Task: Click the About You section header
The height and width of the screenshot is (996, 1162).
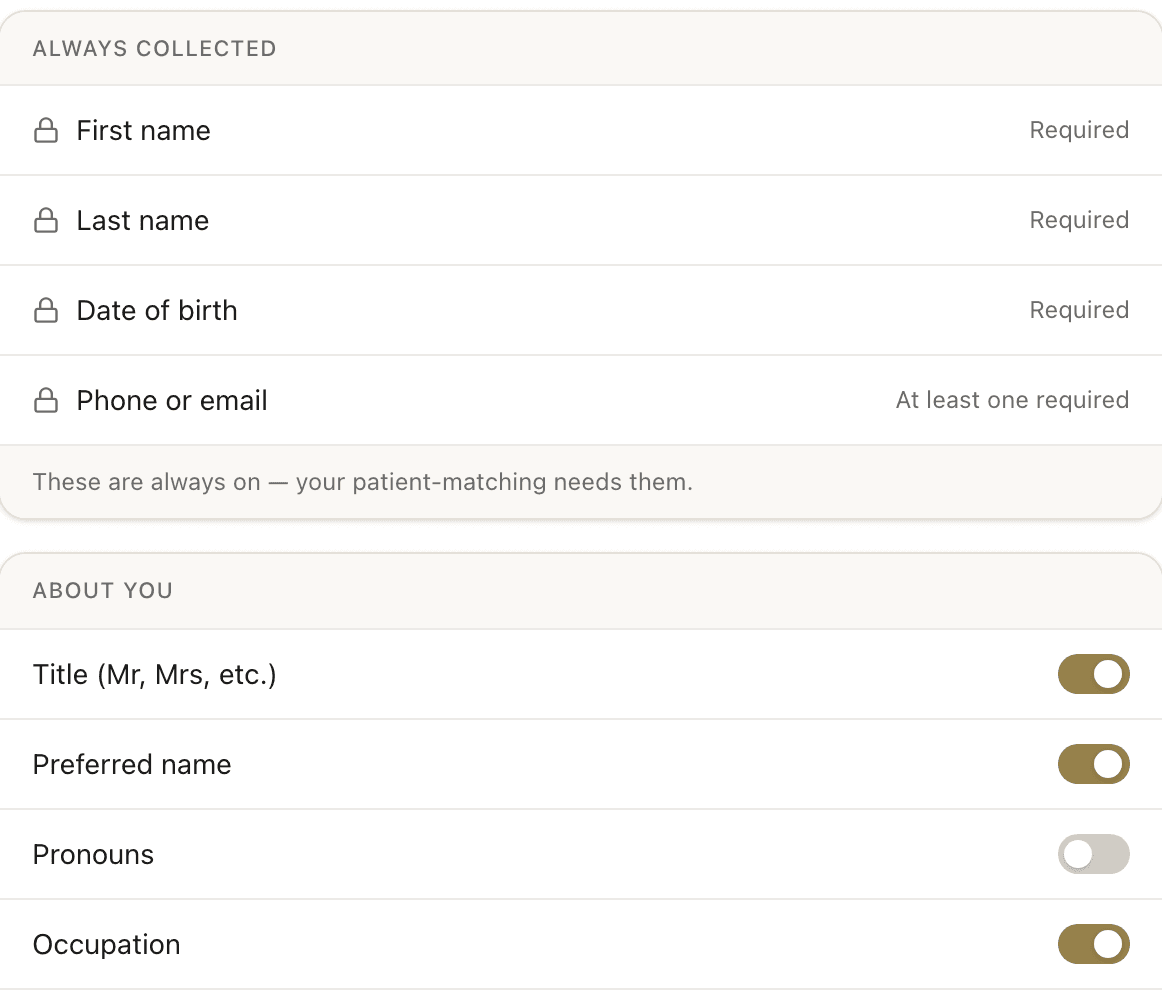Action: (x=103, y=591)
